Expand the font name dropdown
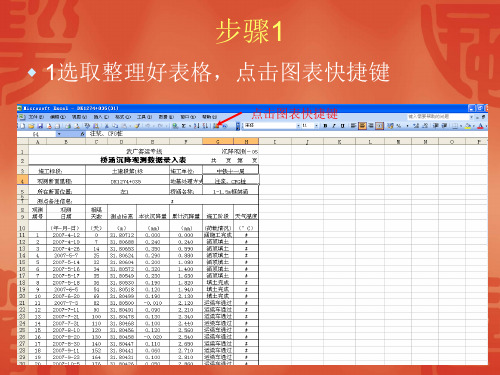Viewport: 500px width, 375px height. (298, 126)
